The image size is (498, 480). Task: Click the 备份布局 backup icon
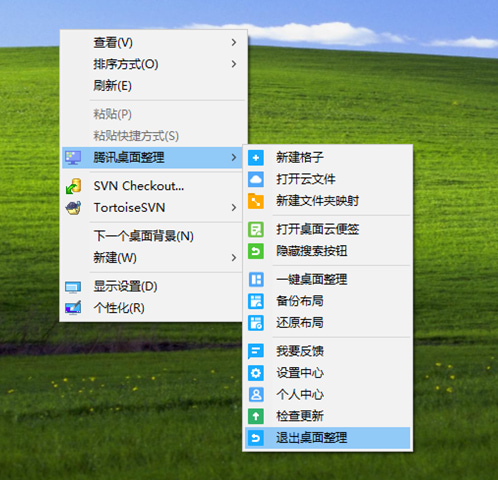256,301
